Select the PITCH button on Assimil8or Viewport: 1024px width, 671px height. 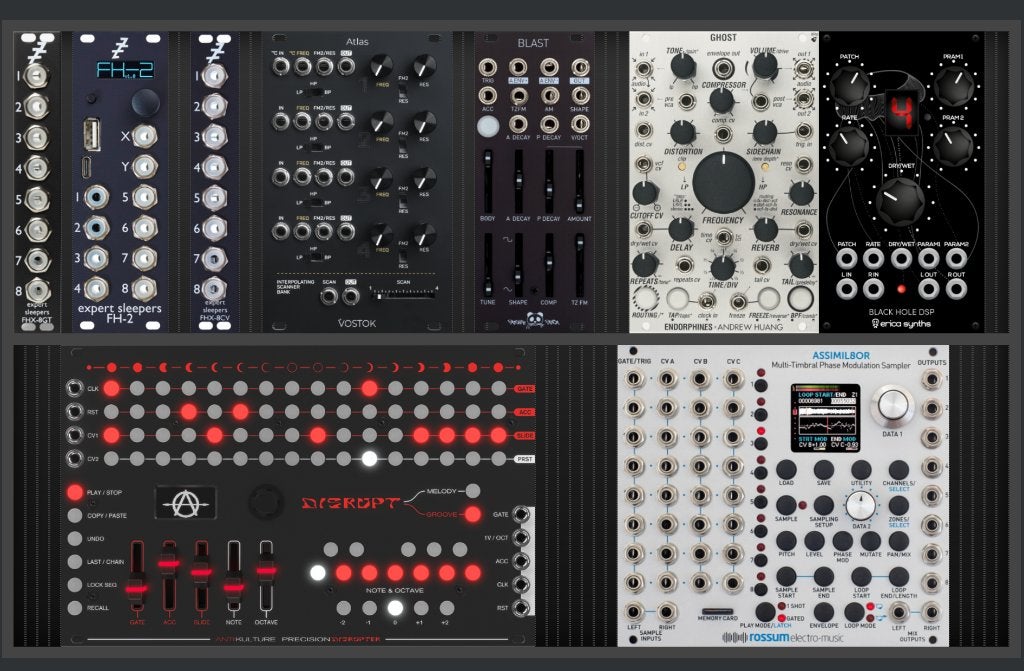click(x=786, y=541)
